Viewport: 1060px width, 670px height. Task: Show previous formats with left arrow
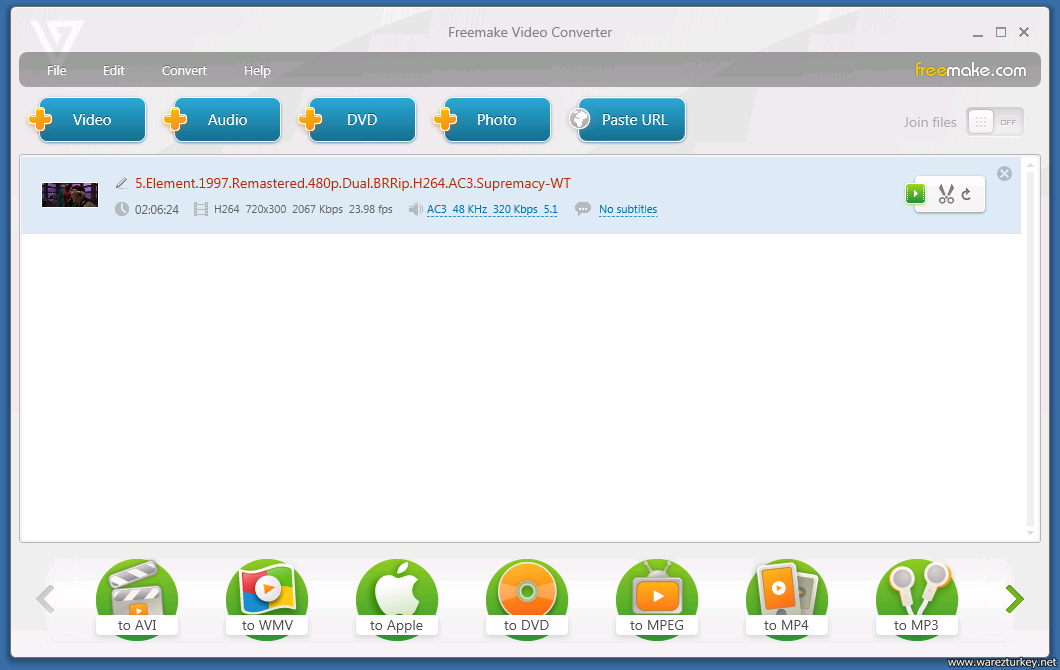coord(45,599)
